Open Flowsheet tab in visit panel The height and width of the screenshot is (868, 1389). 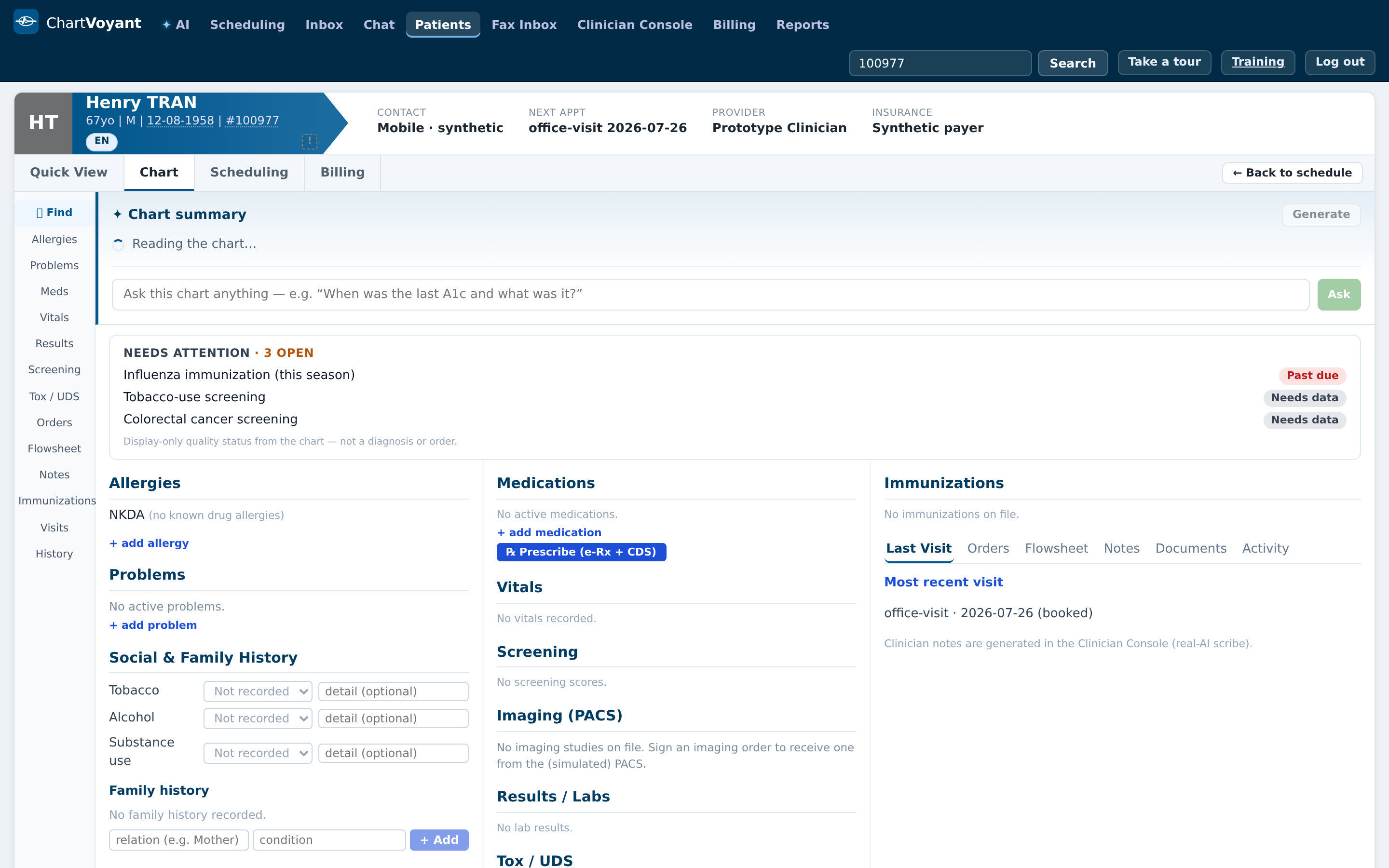point(1056,548)
